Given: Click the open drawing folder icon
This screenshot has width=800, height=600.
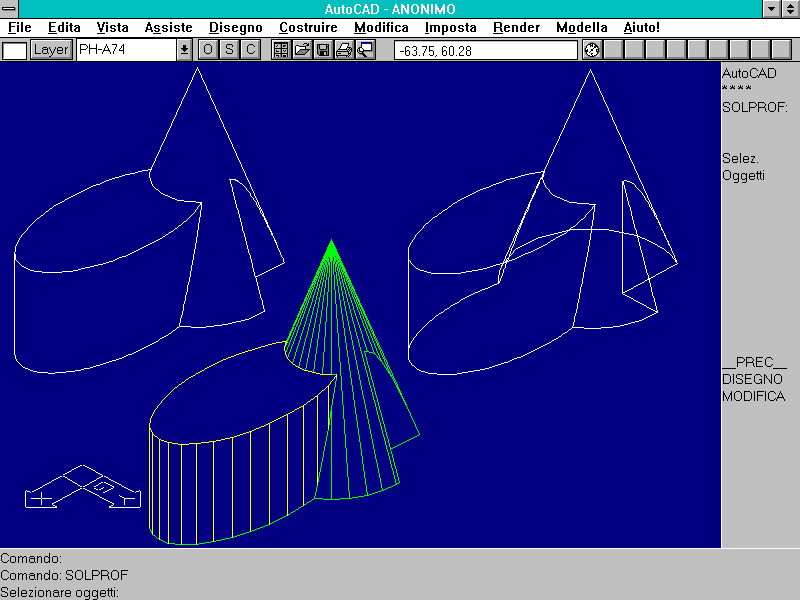Looking at the screenshot, I should point(302,49).
